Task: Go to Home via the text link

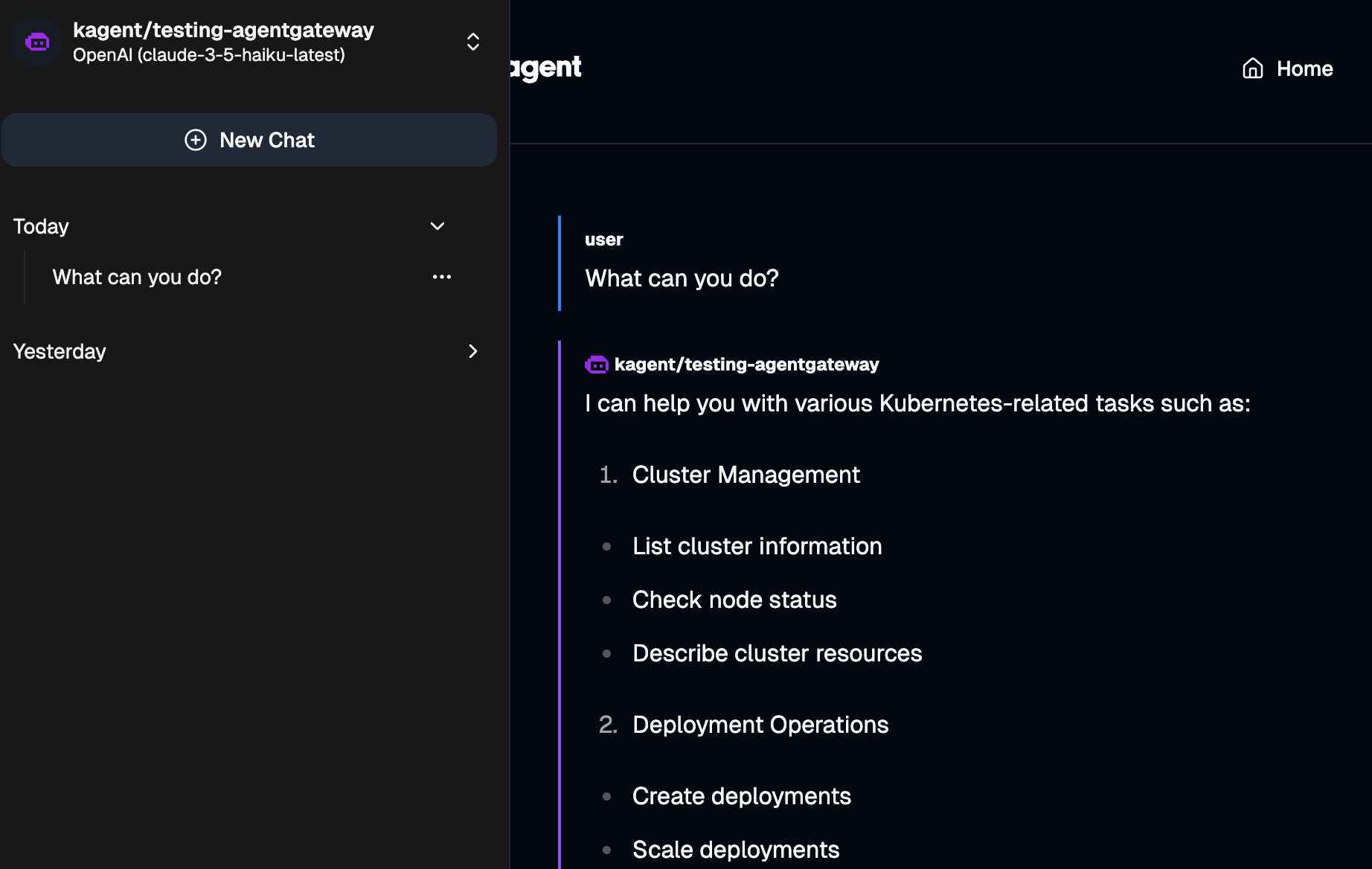Action: pyautogui.click(x=1304, y=68)
